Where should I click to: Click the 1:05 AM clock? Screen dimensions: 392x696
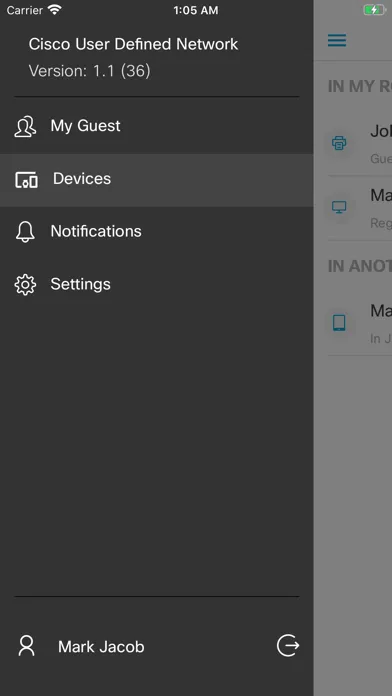coord(196,10)
